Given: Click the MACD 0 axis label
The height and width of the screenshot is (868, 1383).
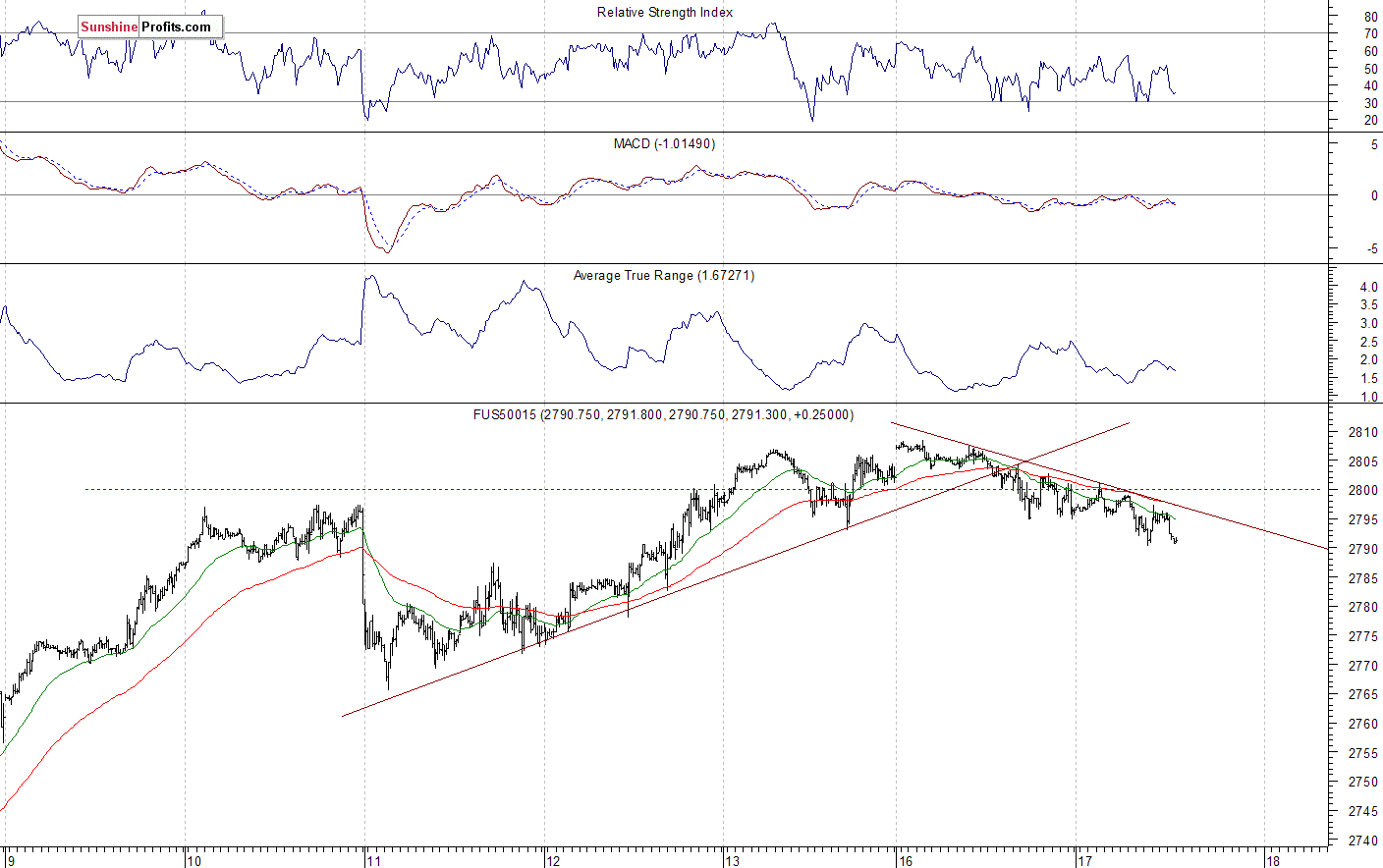Looking at the screenshot, I should [x=1373, y=196].
